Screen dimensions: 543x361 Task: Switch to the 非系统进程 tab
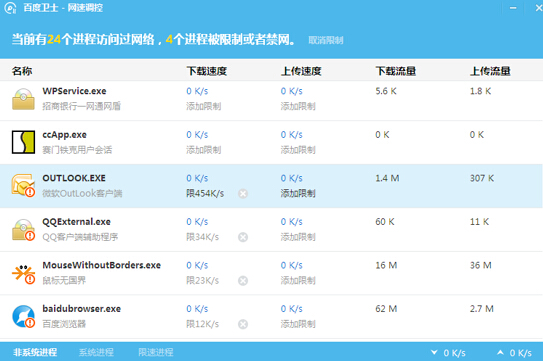[35, 352]
